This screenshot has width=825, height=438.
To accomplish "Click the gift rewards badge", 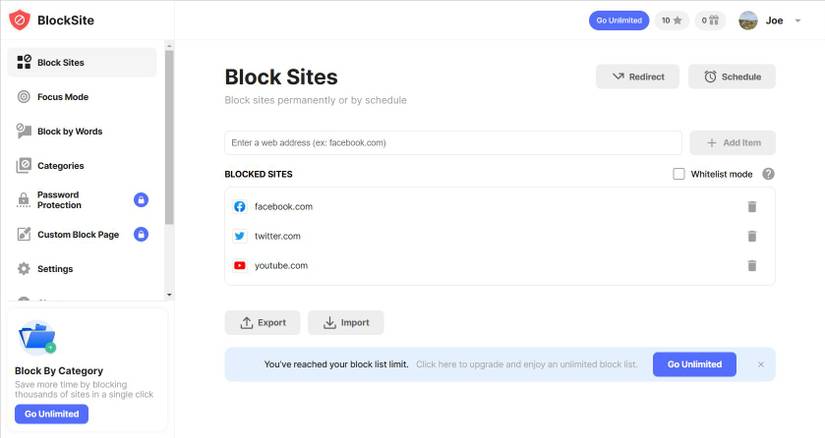I will click(x=710, y=21).
